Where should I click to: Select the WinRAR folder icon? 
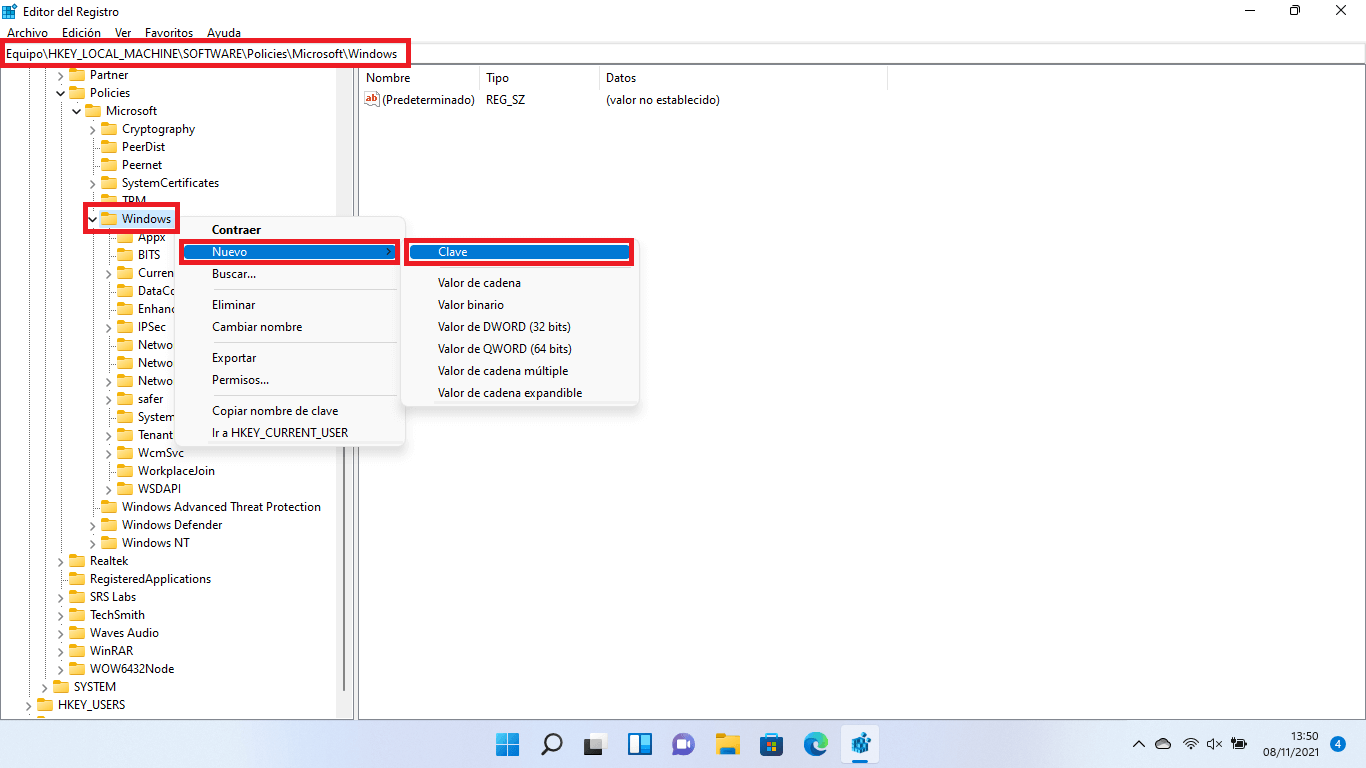(x=77, y=651)
